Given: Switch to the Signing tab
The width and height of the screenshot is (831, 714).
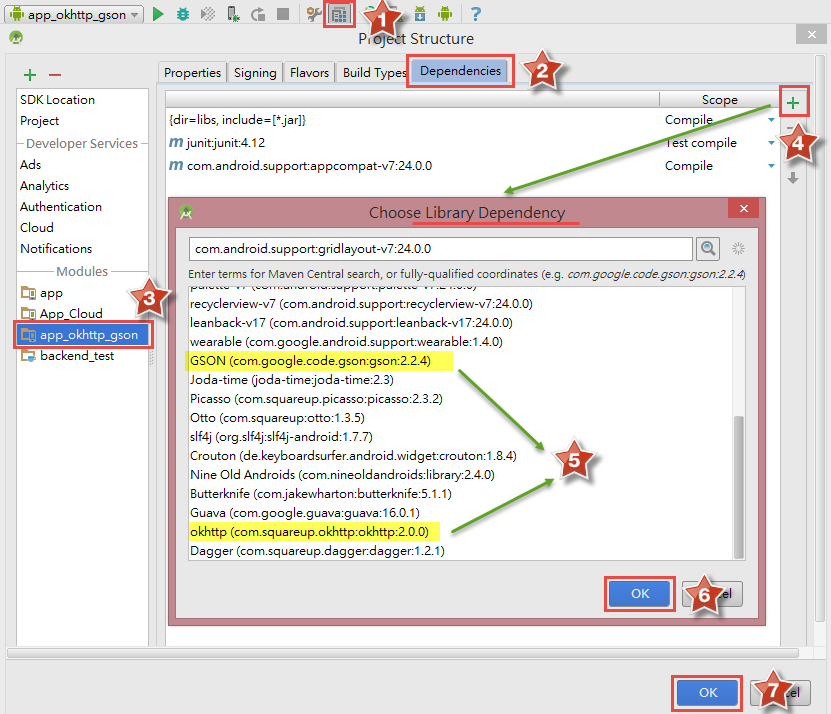Looking at the screenshot, I should click(255, 73).
